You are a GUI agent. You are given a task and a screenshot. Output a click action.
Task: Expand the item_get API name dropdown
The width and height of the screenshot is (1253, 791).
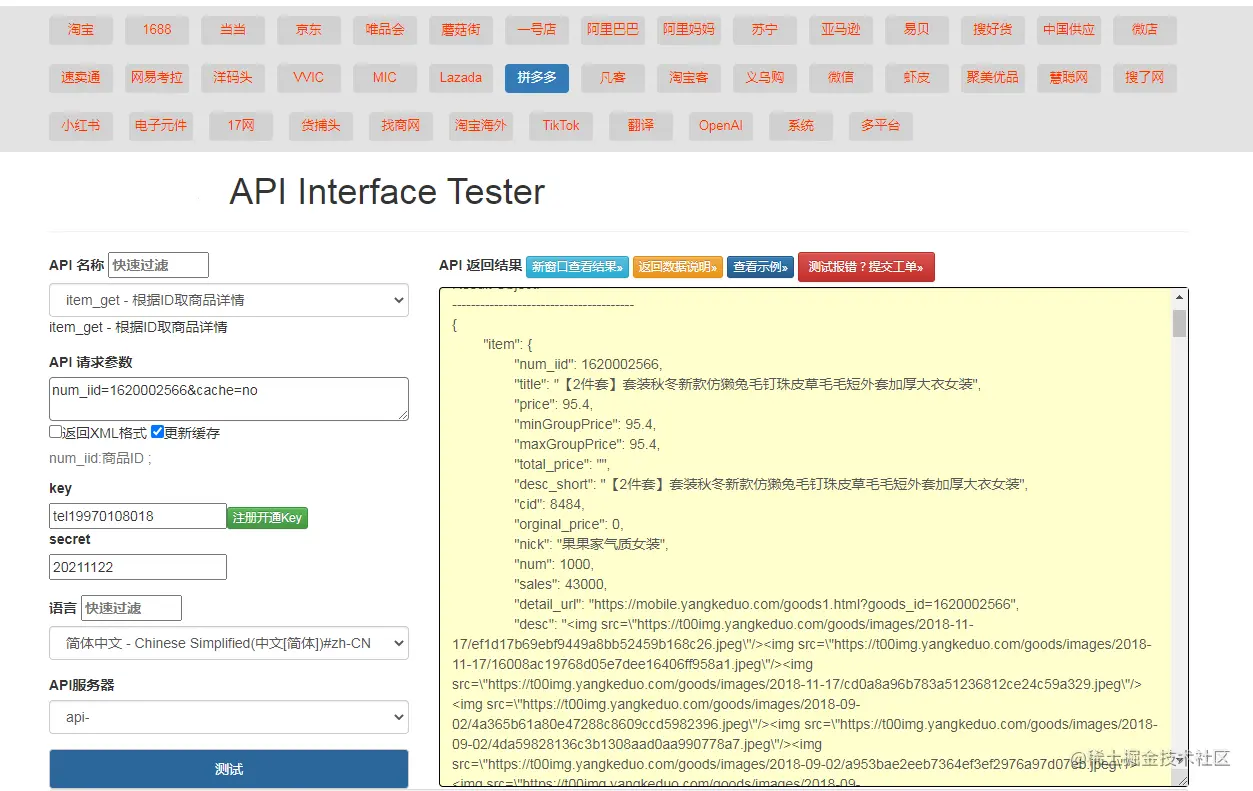pyautogui.click(x=229, y=300)
